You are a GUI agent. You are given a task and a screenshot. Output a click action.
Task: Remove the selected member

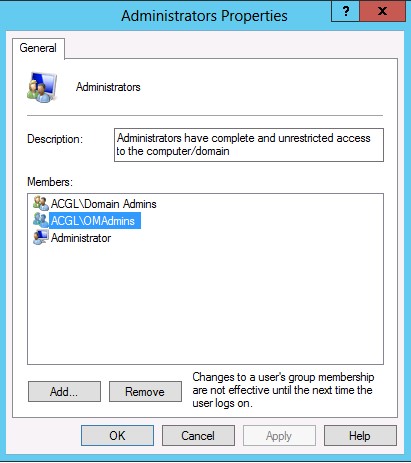[x=145, y=392]
